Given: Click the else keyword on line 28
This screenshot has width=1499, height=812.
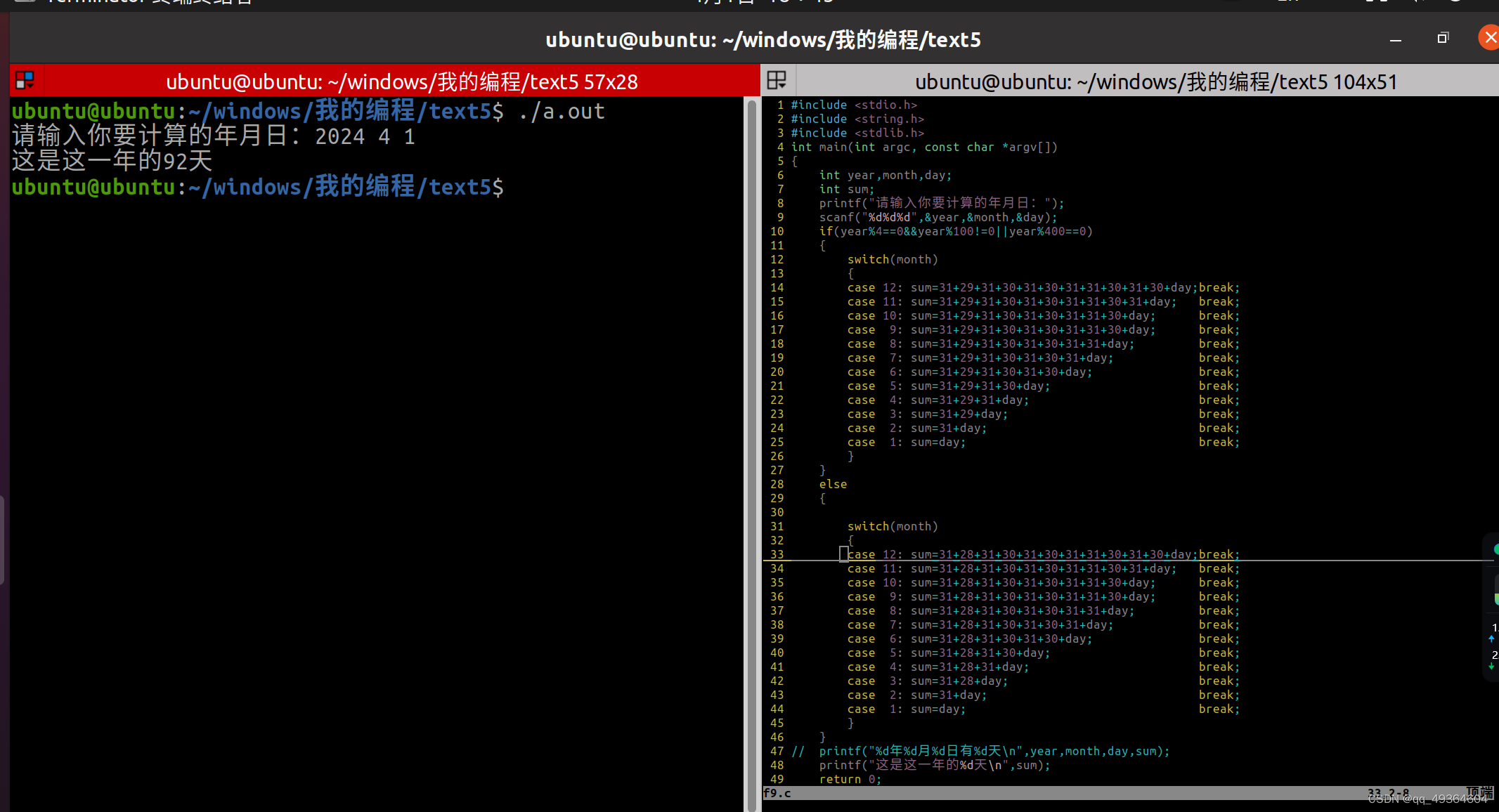Looking at the screenshot, I should 833,484.
